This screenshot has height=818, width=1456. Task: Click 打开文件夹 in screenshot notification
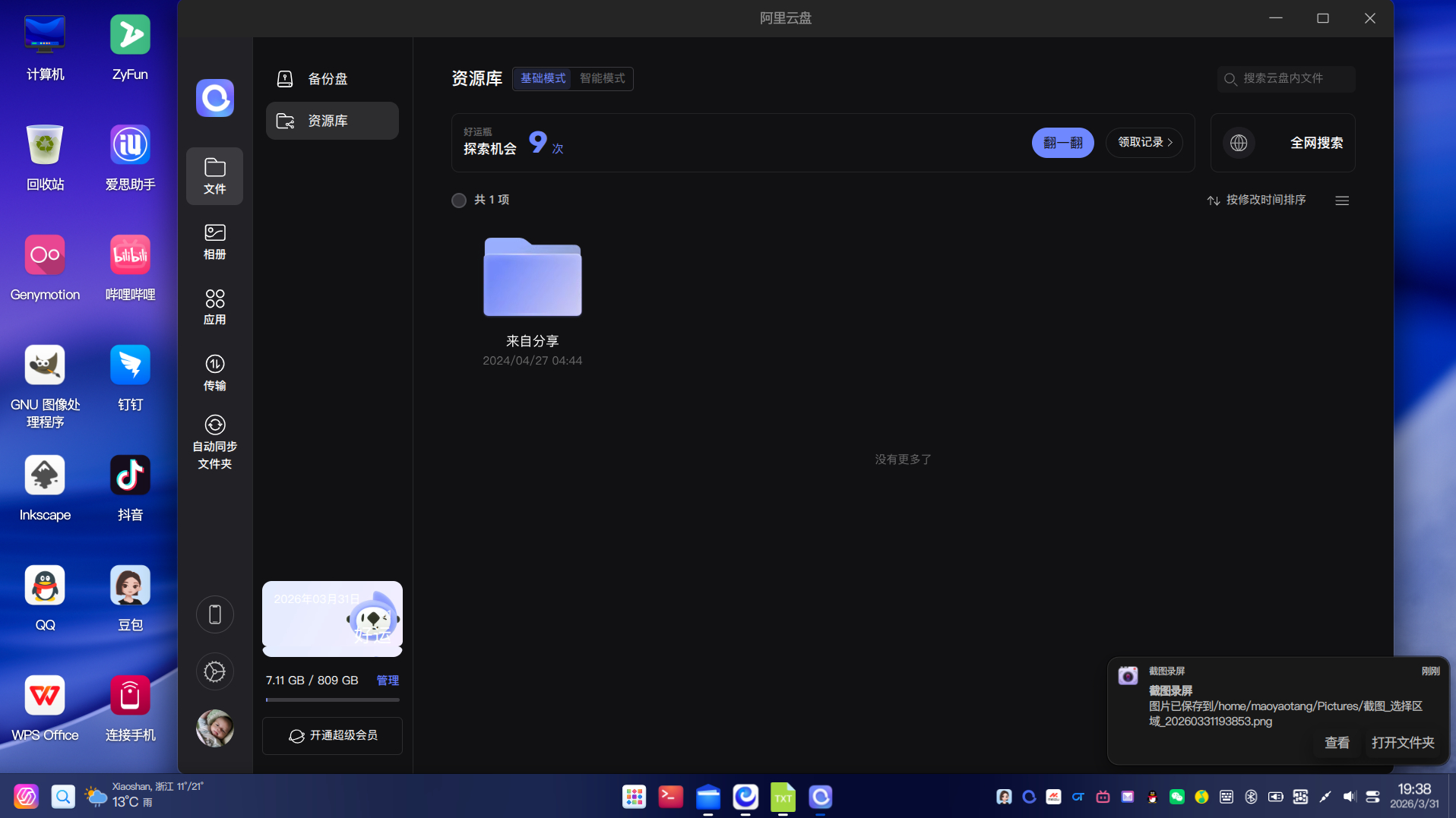tap(1403, 743)
